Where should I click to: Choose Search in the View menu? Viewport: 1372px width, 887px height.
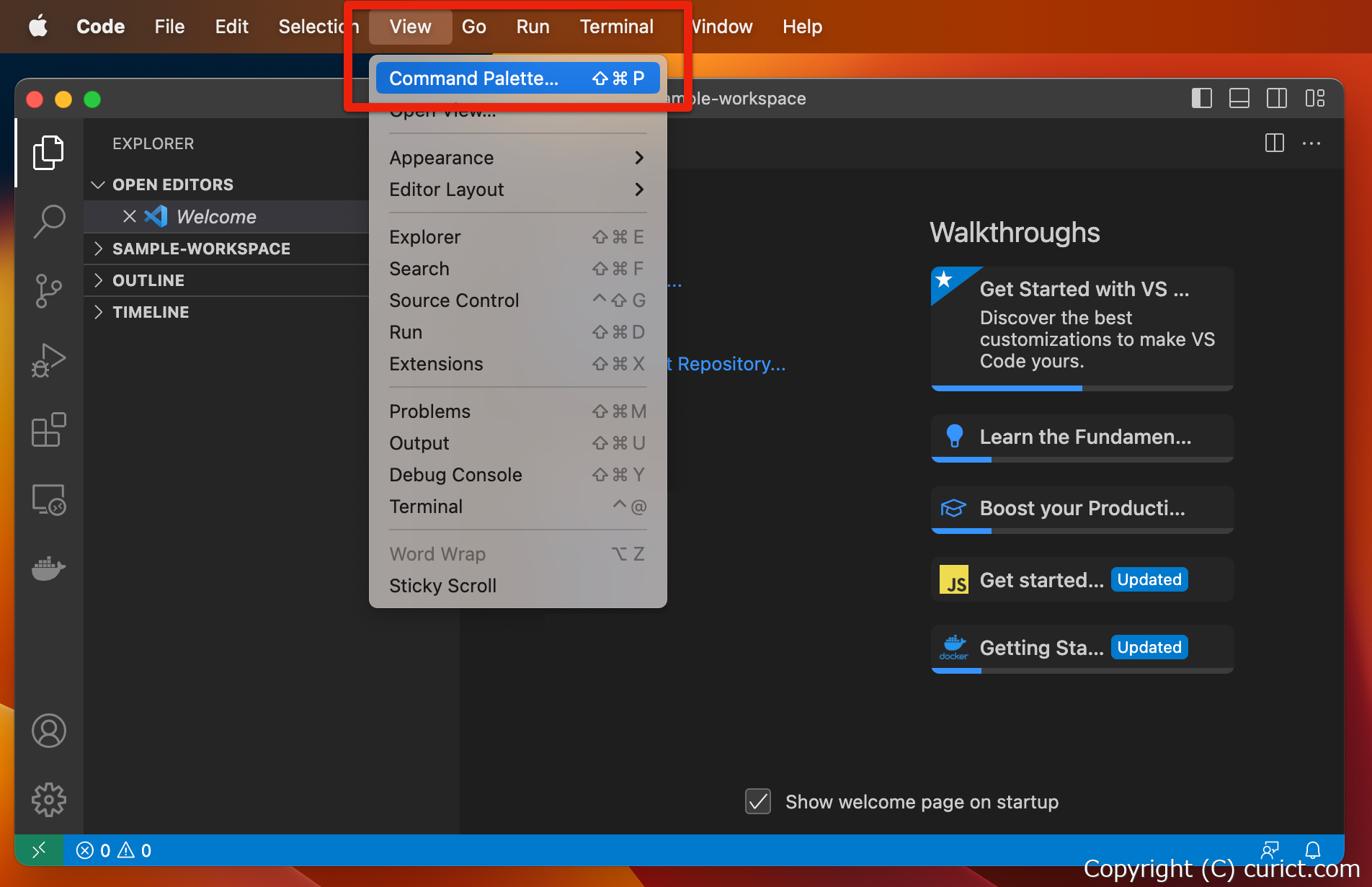(x=517, y=269)
